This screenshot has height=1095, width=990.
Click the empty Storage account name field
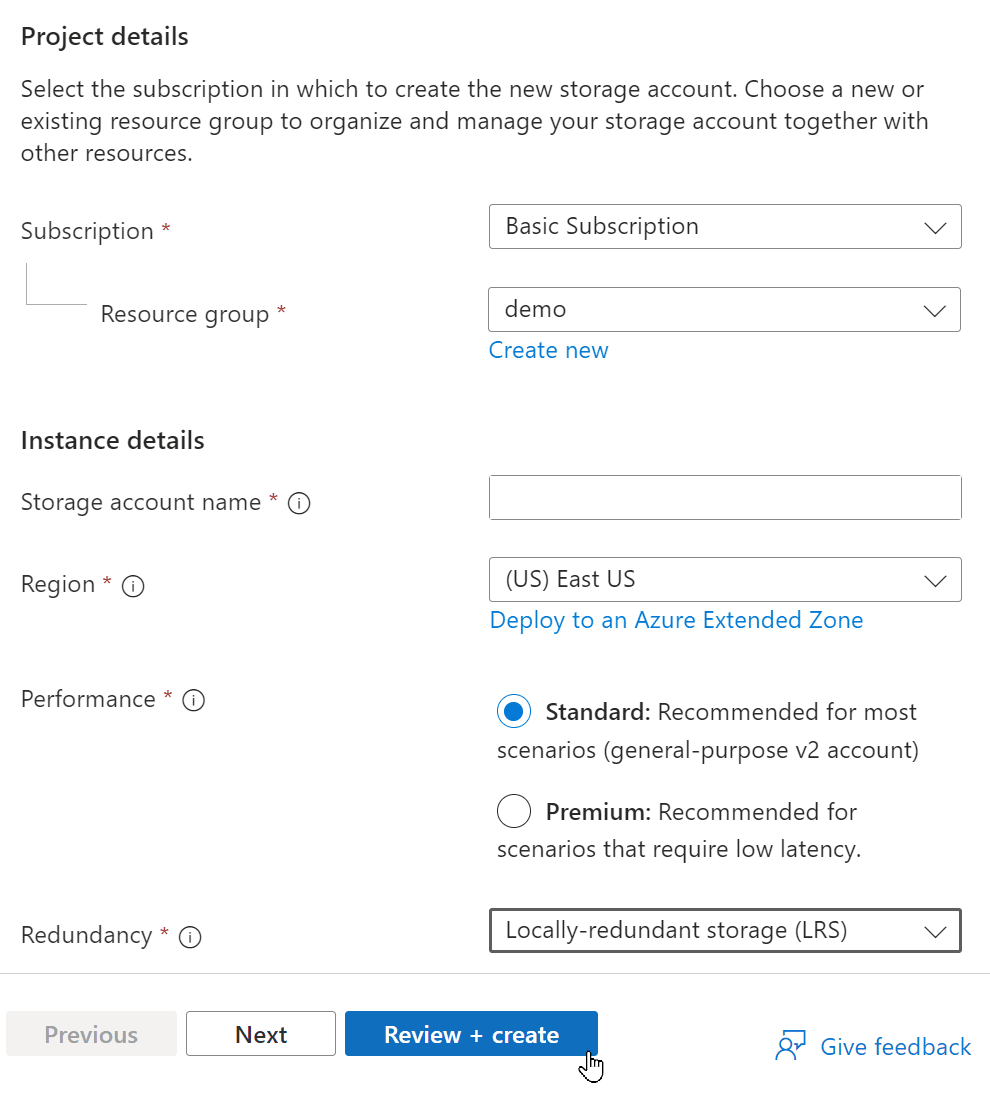click(x=724, y=497)
